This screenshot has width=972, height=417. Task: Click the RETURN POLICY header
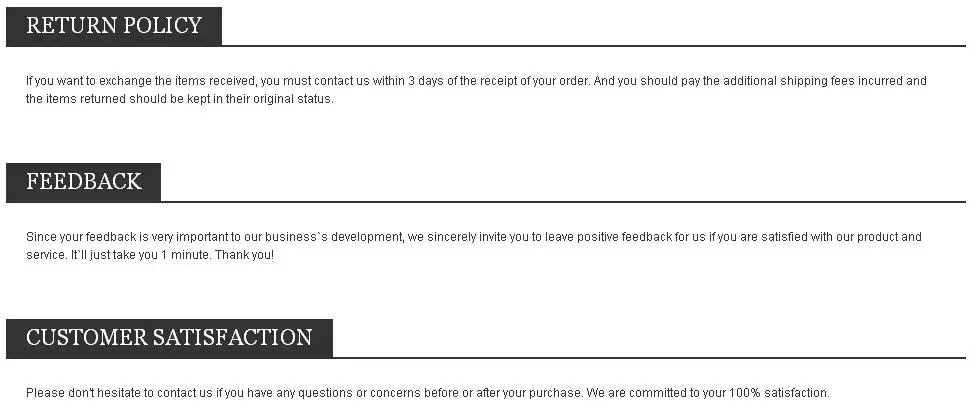[113, 26]
